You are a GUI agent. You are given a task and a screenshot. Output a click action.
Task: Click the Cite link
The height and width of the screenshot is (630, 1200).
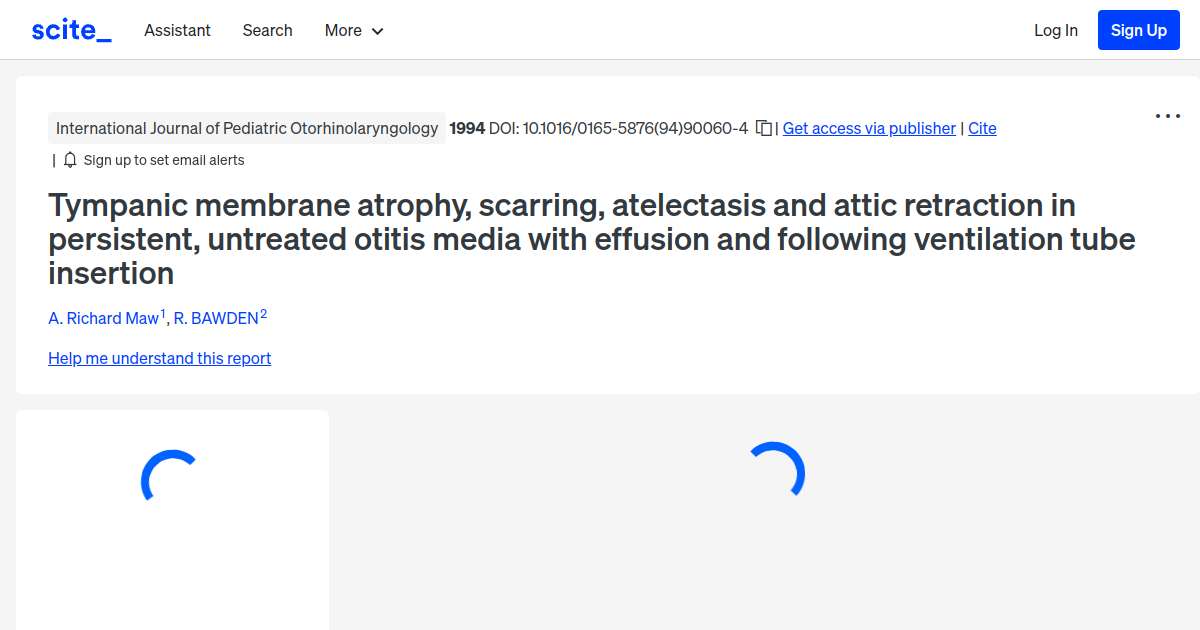(981, 128)
